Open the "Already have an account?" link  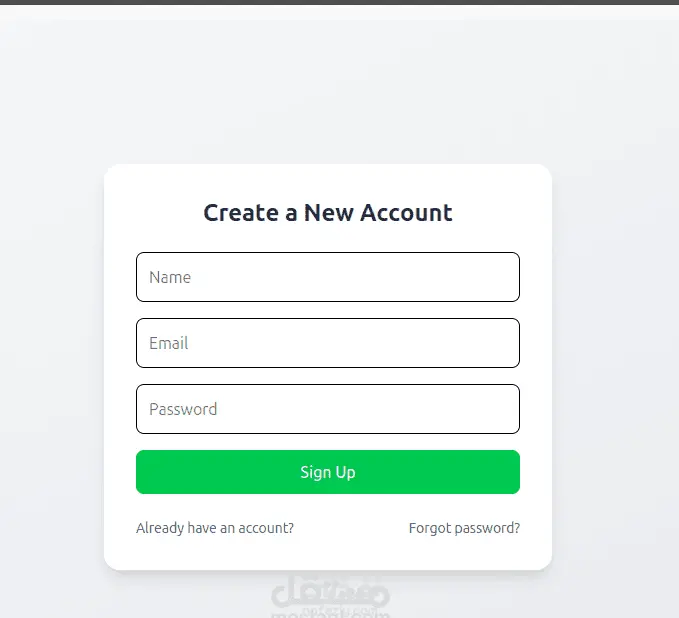(x=215, y=528)
